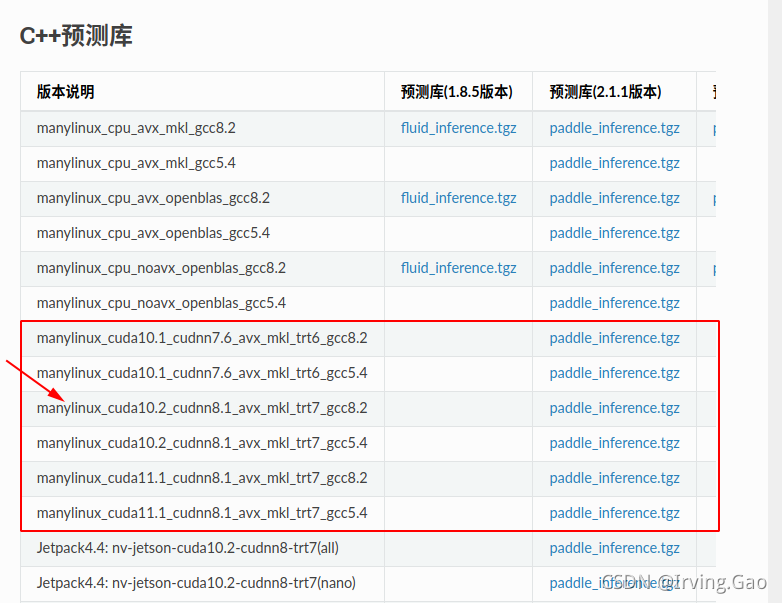
Task: Select the Jetpack4.4 nv-jetson trt7(all) row text
Action: coord(188,548)
